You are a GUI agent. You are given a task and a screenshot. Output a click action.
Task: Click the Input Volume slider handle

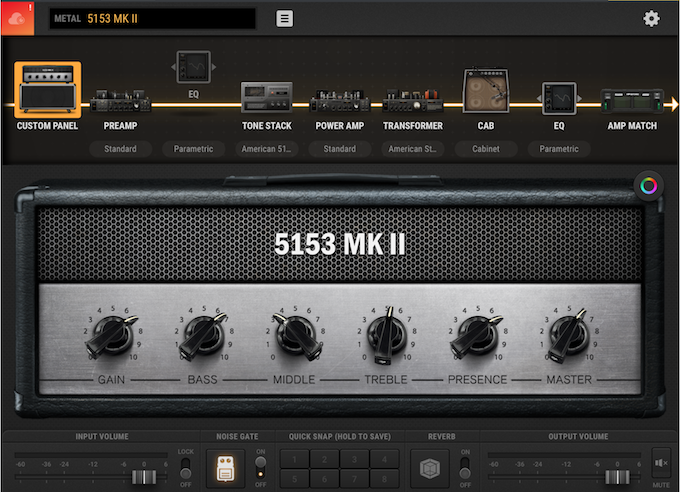pyautogui.click(x=144, y=477)
